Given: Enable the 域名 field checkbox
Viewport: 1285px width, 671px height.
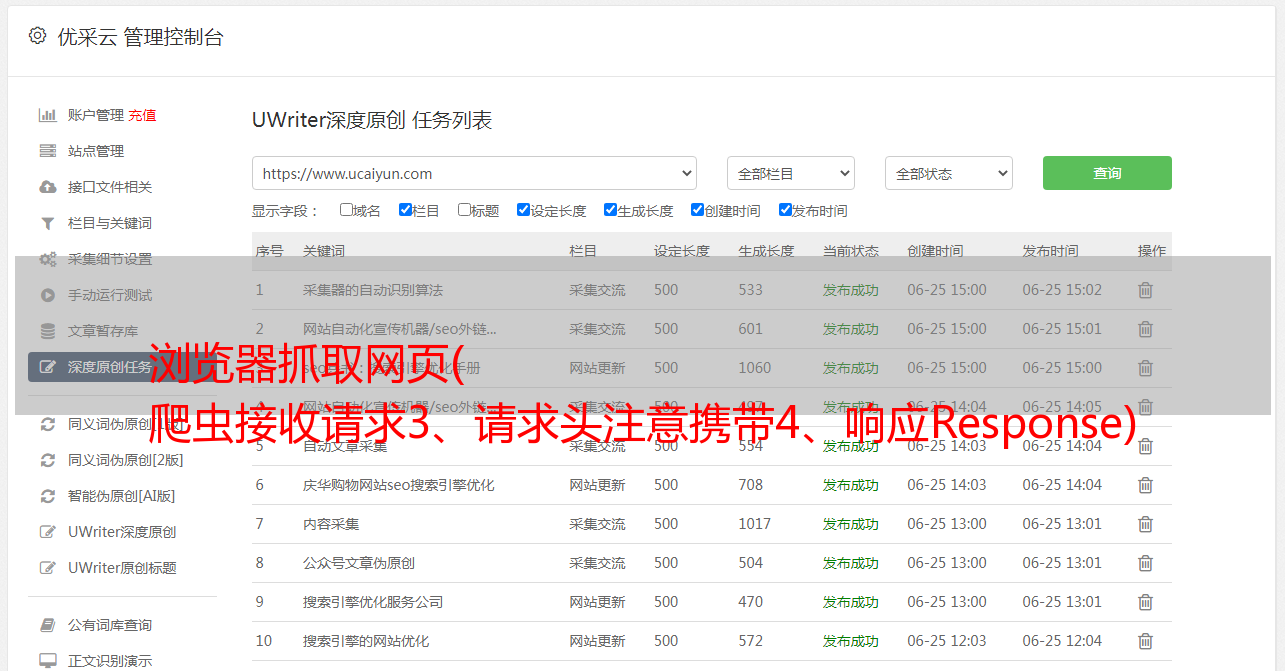Looking at the screenshot, I should pyautogui.click(x=346, y=210).
